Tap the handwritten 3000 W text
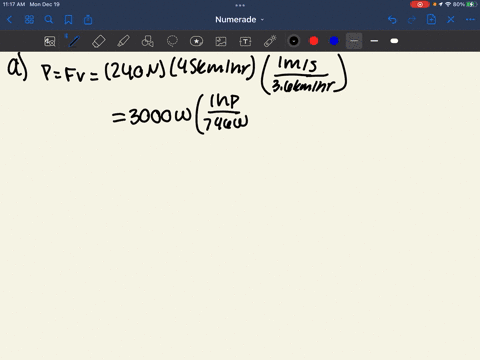Image resolution: width=480 pixels, height=360 pixels. click(160, 116)
